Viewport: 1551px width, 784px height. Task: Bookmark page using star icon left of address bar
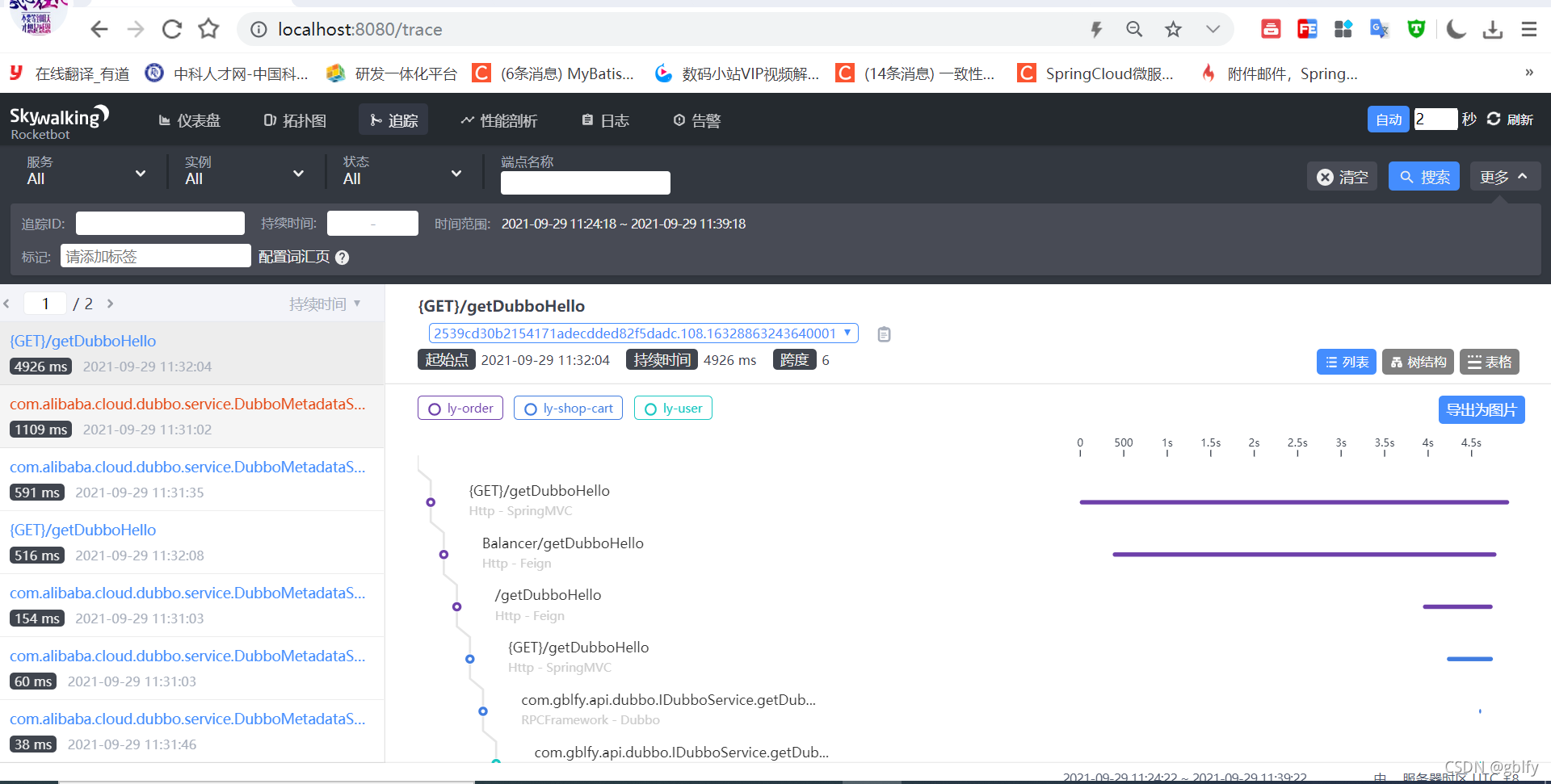[209, 30]
